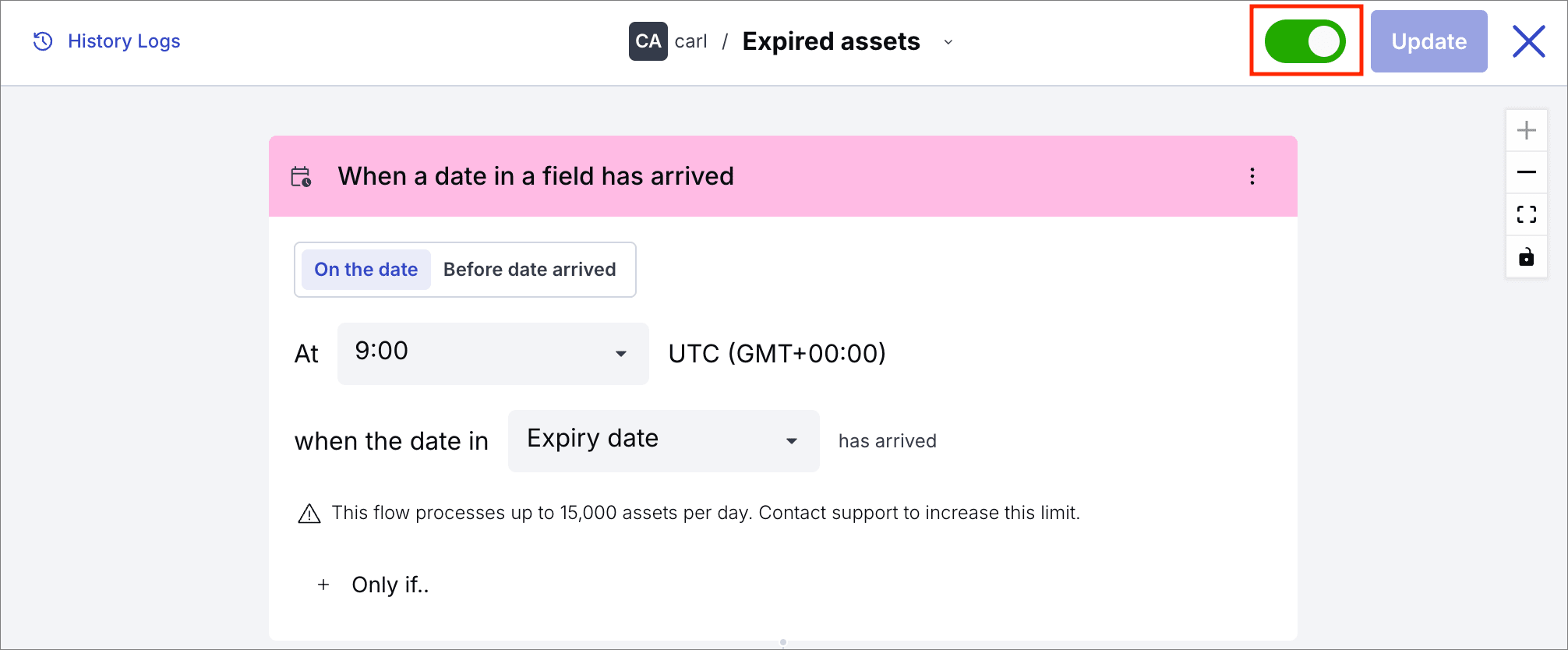Close the automation editor with X
Image resolution: width=1568 pixels, height=650 pixels.
click(1529, 41)
